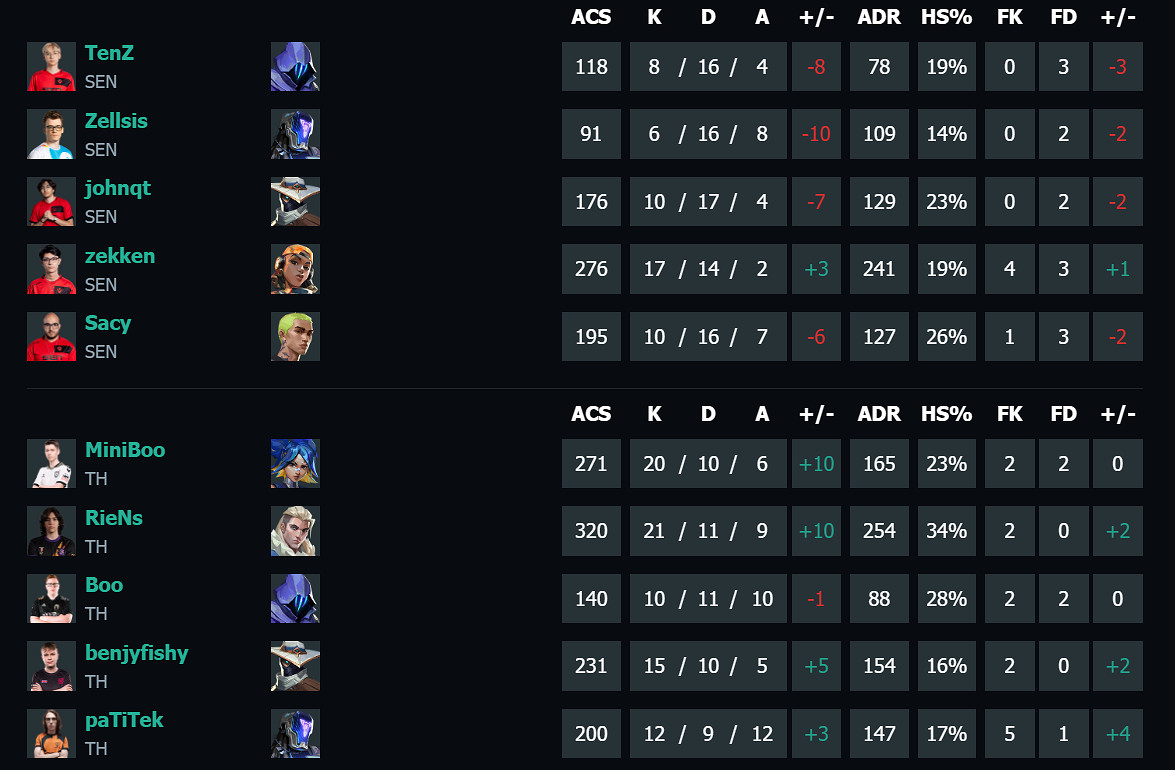Click MiniBoo's Neon agent icon
1175x770 pixels.
click(x=295, y=464)
